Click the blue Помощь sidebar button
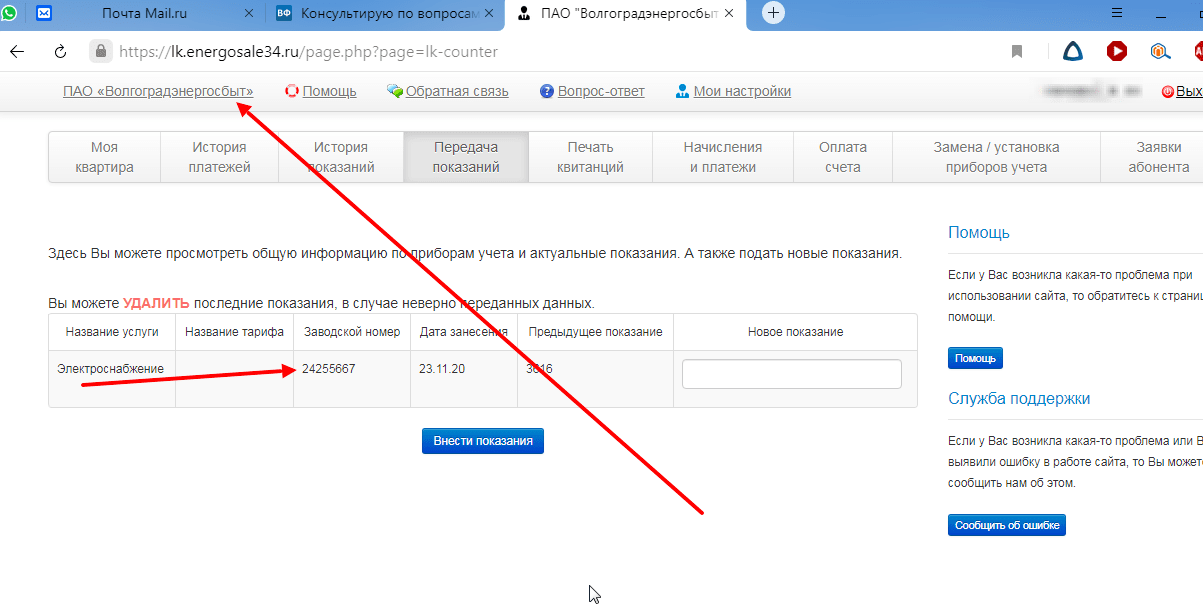This screenshot has width=1203, height=604. tap(975, 358)
